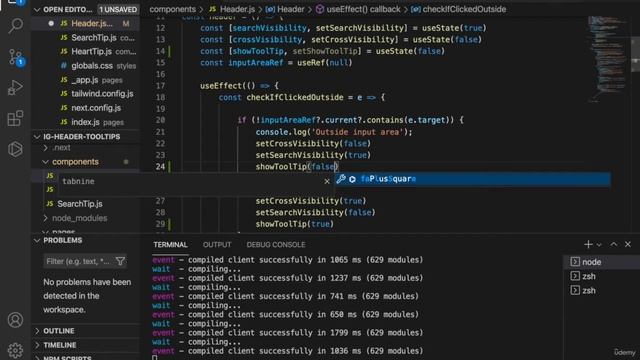Image resolution: width=640 pixels, height=360 pixels.
Task: Click the wrench icon in suggestion row
Action: (x=341, y=179)
